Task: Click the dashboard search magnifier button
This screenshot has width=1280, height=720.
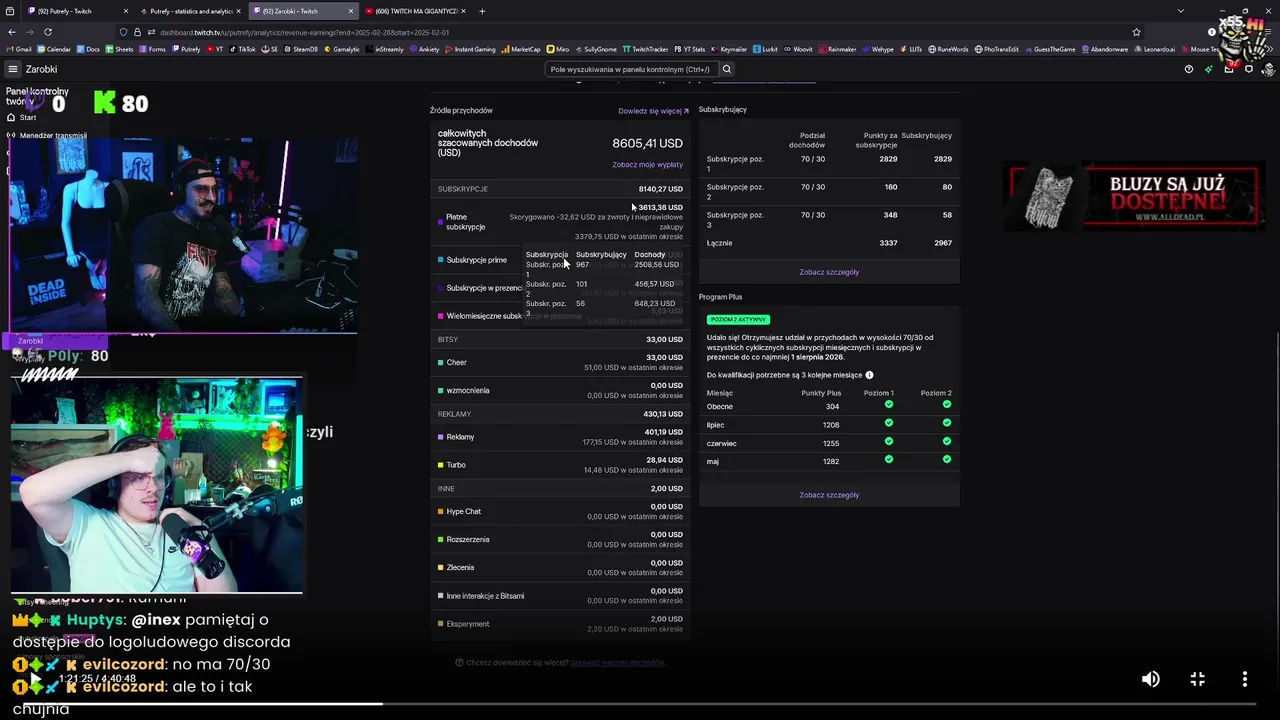Action: click(727, 69)
